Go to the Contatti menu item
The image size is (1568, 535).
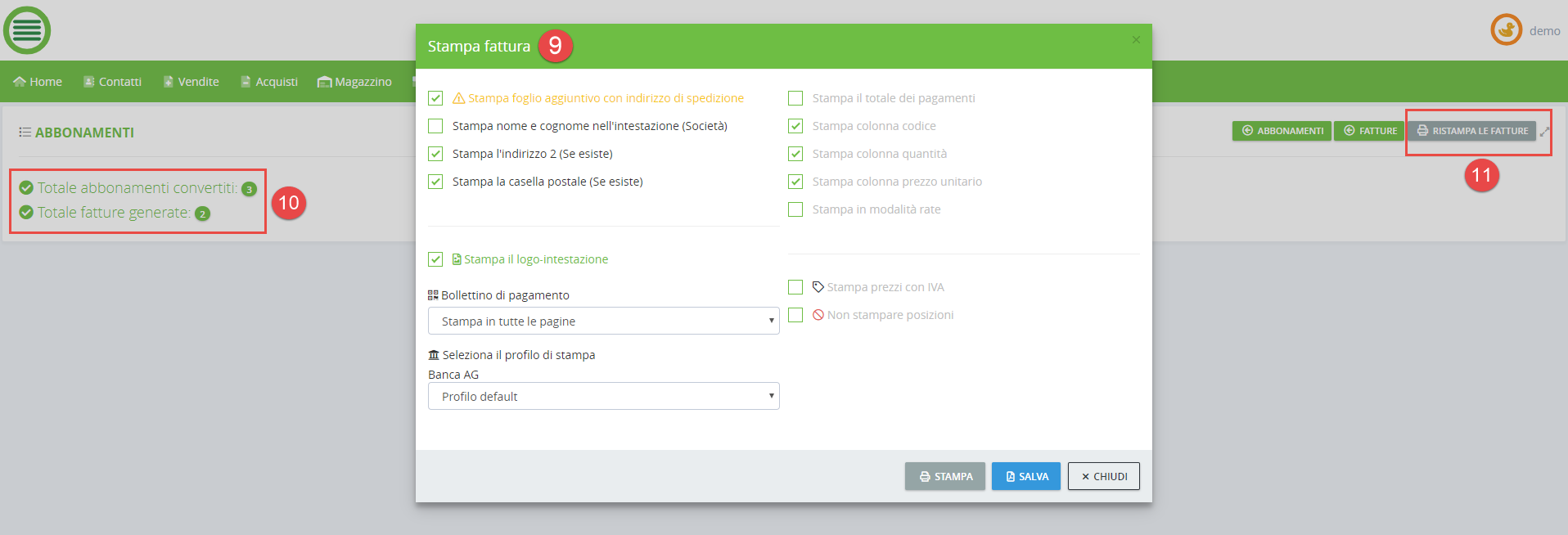click(x=112, y=82)
